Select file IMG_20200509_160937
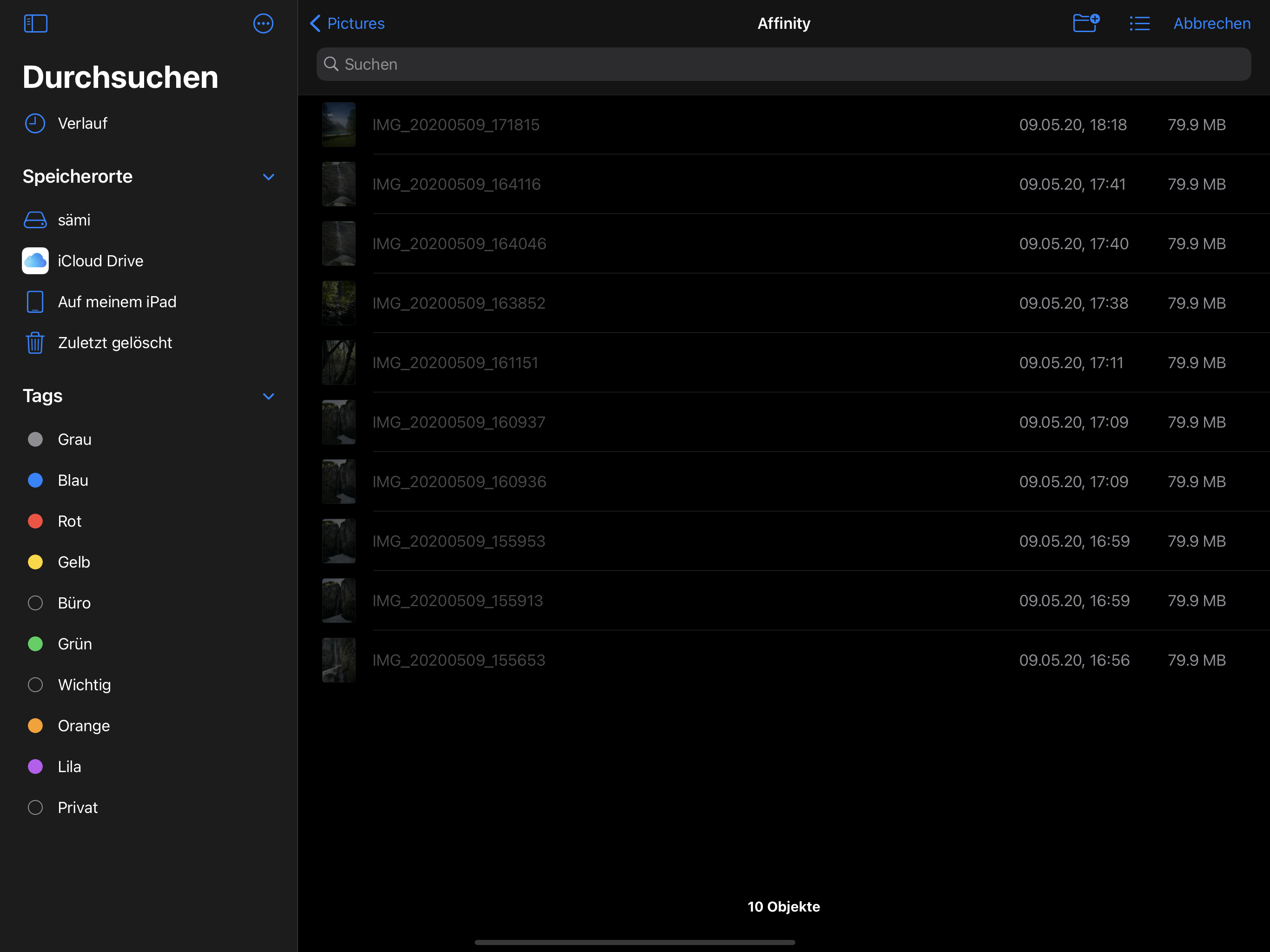This screenshot has height=952, width=1270. tap(783, 422)
